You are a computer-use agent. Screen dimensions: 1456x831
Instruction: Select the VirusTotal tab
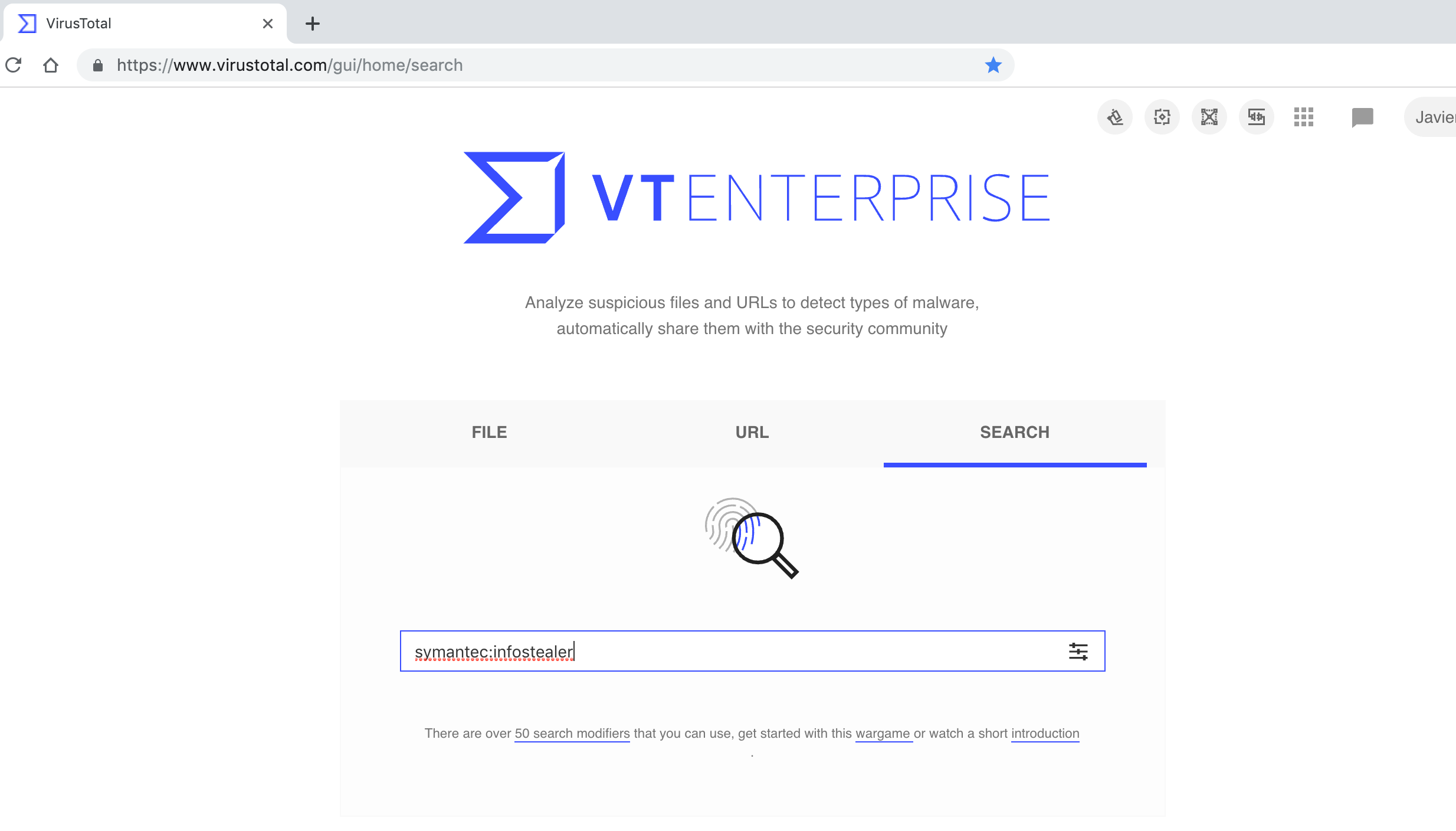pyautogui.click(x=144, y=24)
